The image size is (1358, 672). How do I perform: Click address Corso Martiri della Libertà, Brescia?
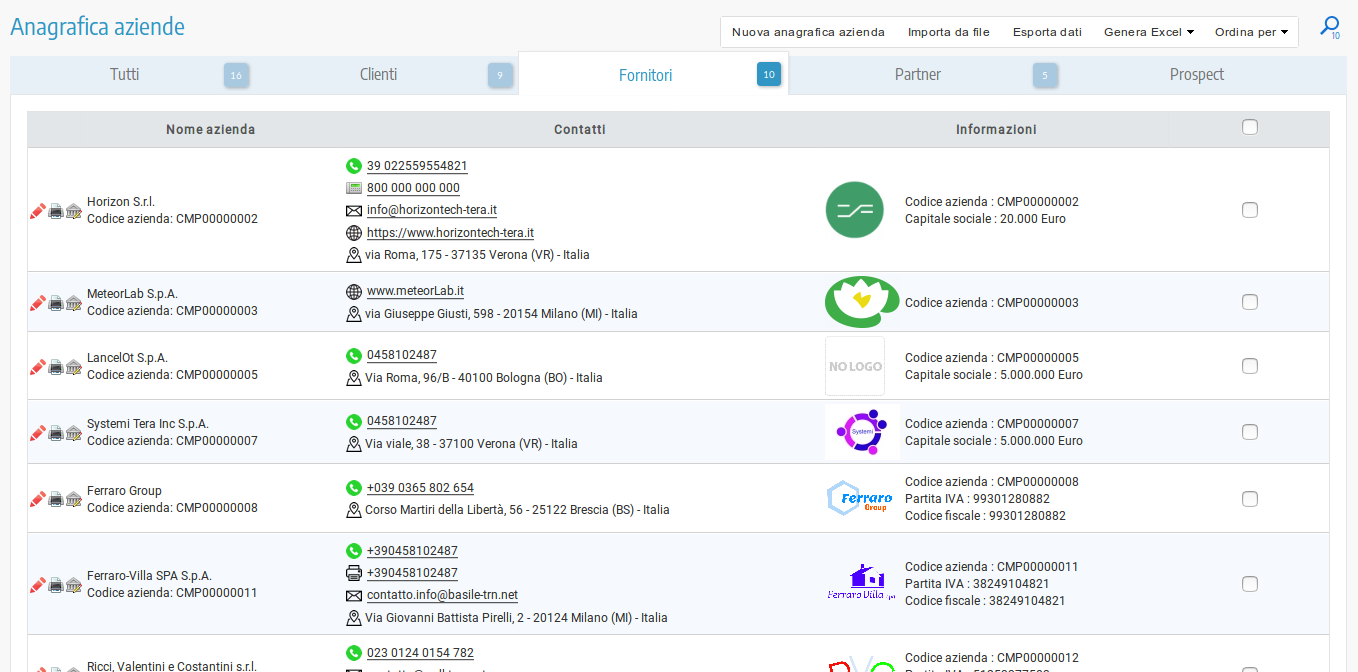[517, 510]
